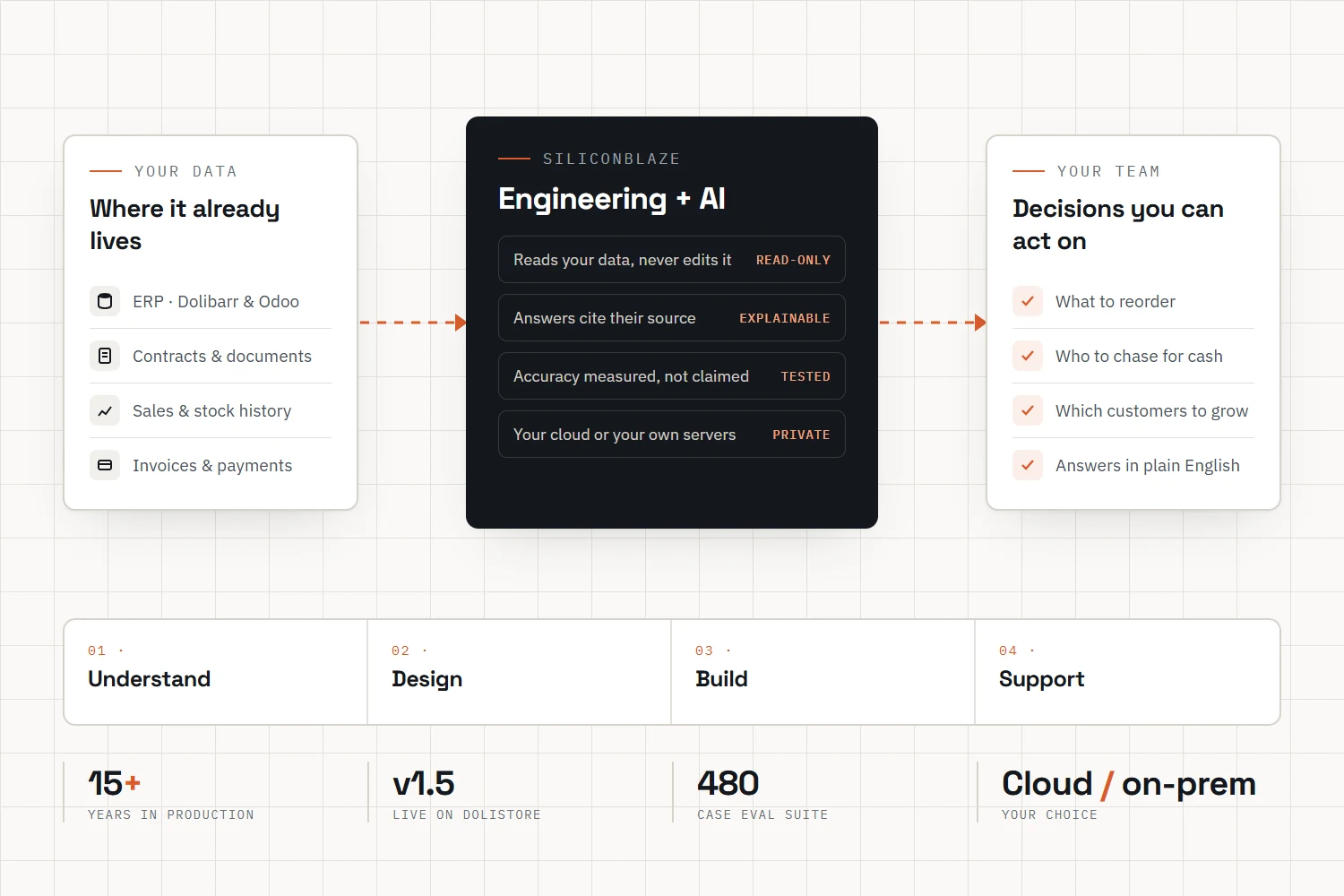Select step 02 Design
This screenshot has height=896, width=1344.
click(x=520, y=672)
